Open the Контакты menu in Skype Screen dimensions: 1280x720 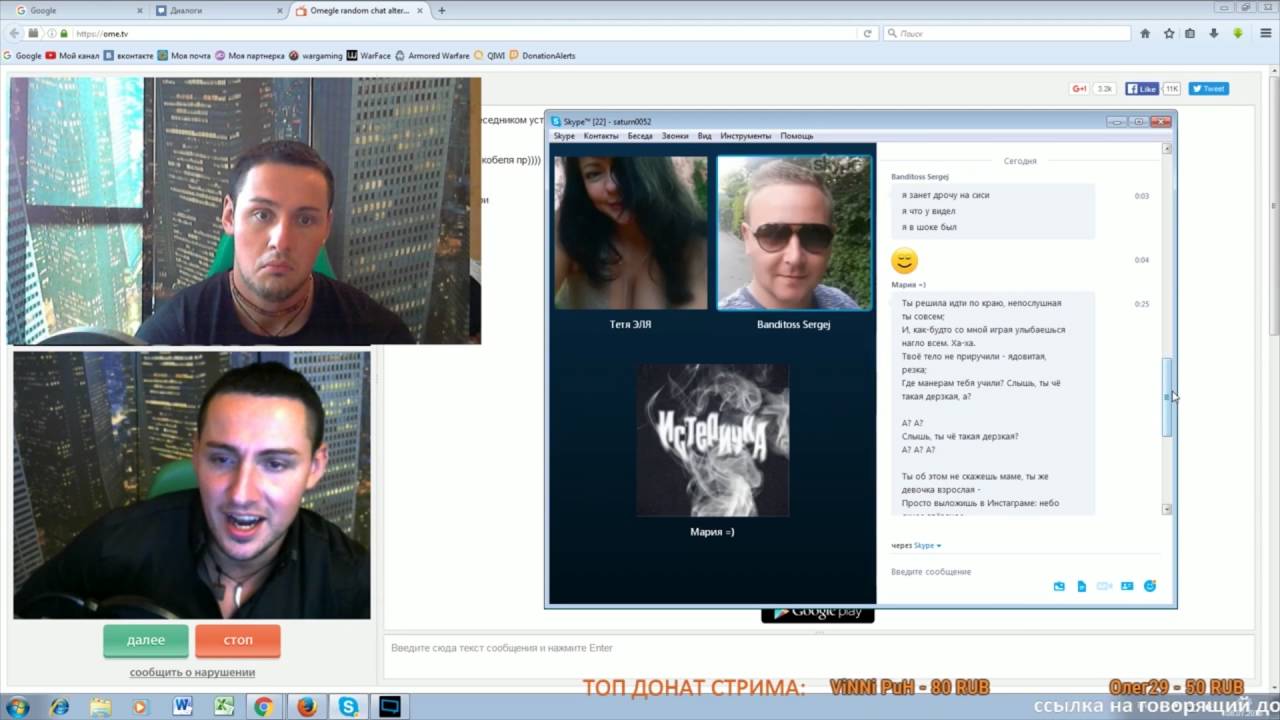601,136
